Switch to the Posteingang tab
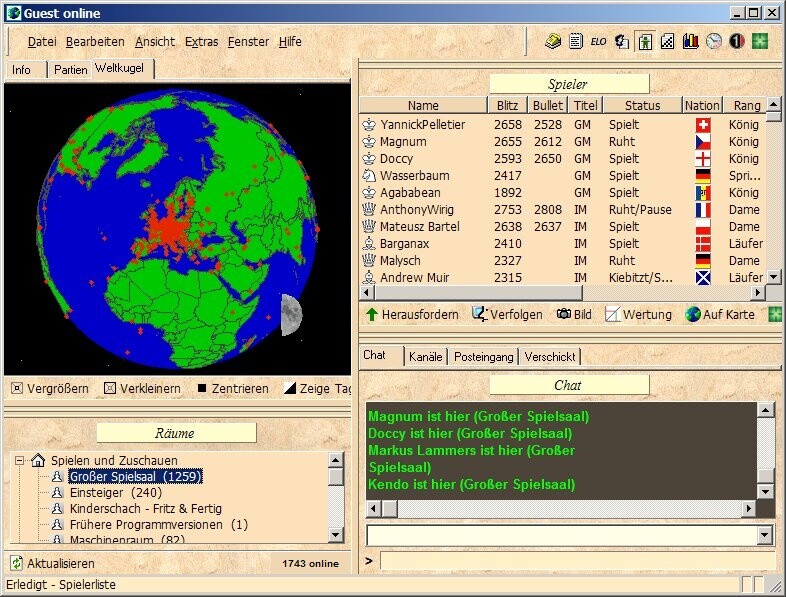 point(483,356)
